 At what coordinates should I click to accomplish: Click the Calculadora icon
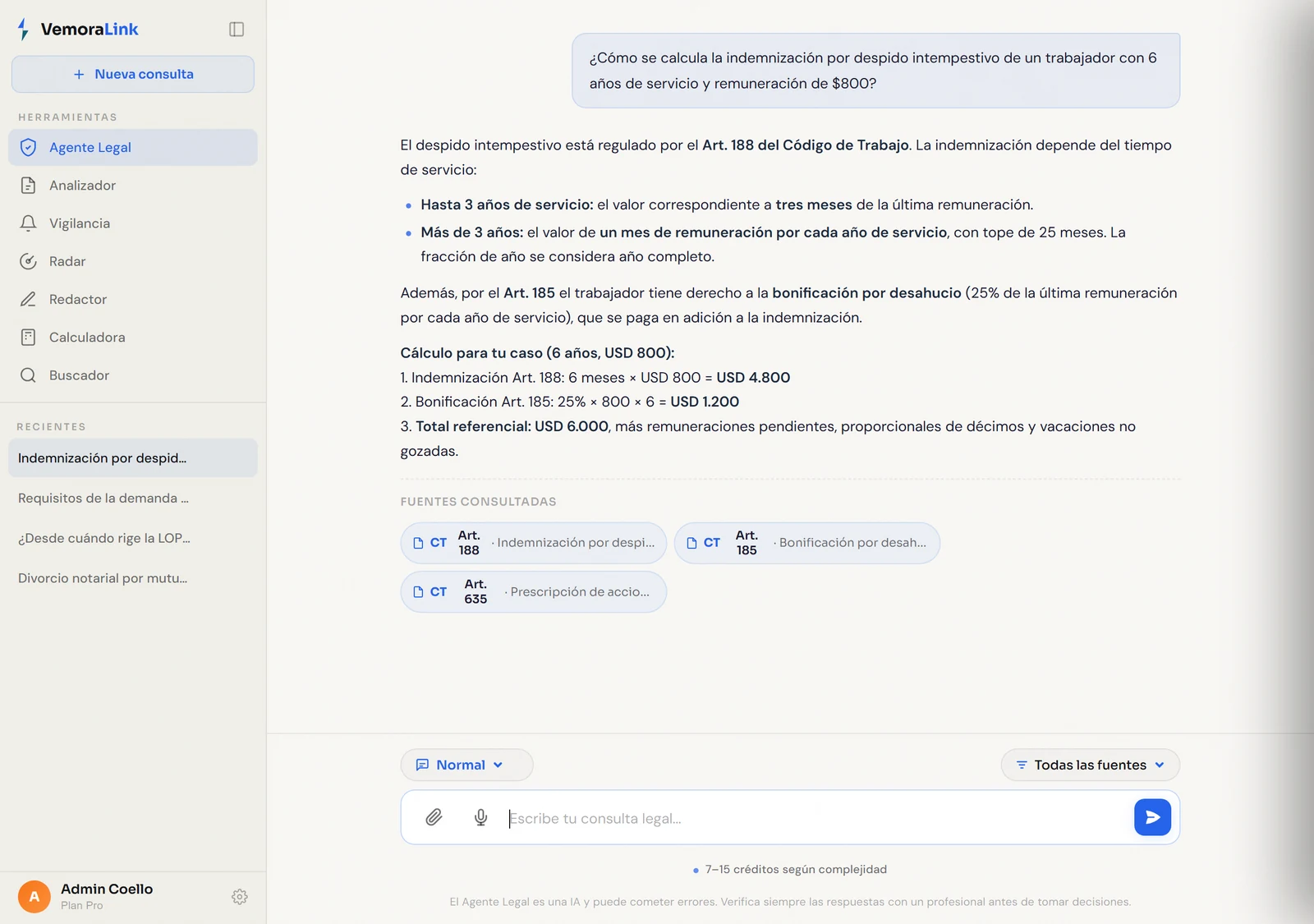pos(28,337)
